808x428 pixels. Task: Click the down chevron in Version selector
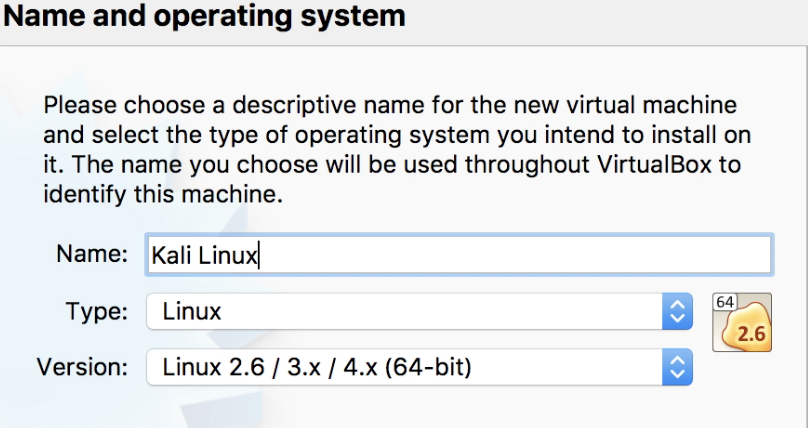pyautogui.click(x=677, y=374)
